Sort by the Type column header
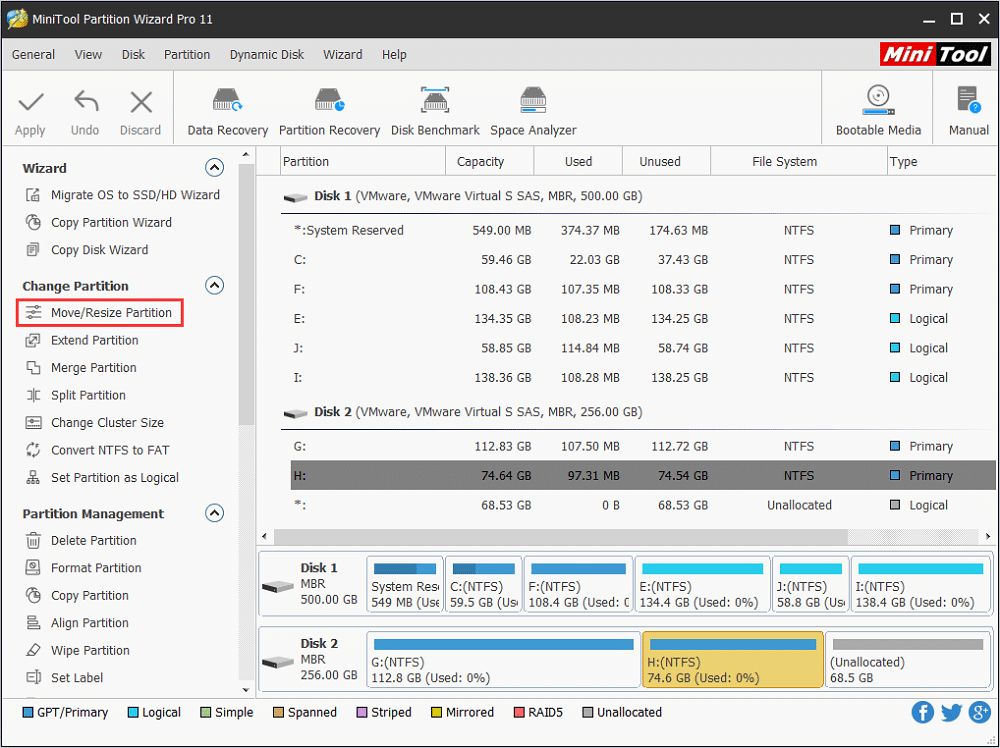 (941, 161)
